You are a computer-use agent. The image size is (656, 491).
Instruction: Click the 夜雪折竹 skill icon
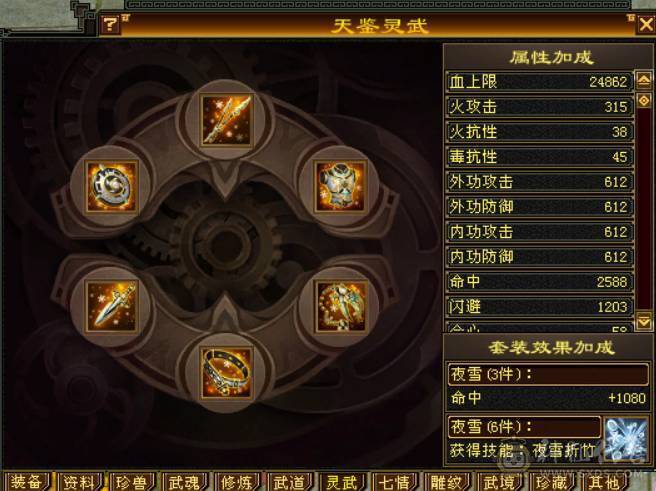coord(625,439)
